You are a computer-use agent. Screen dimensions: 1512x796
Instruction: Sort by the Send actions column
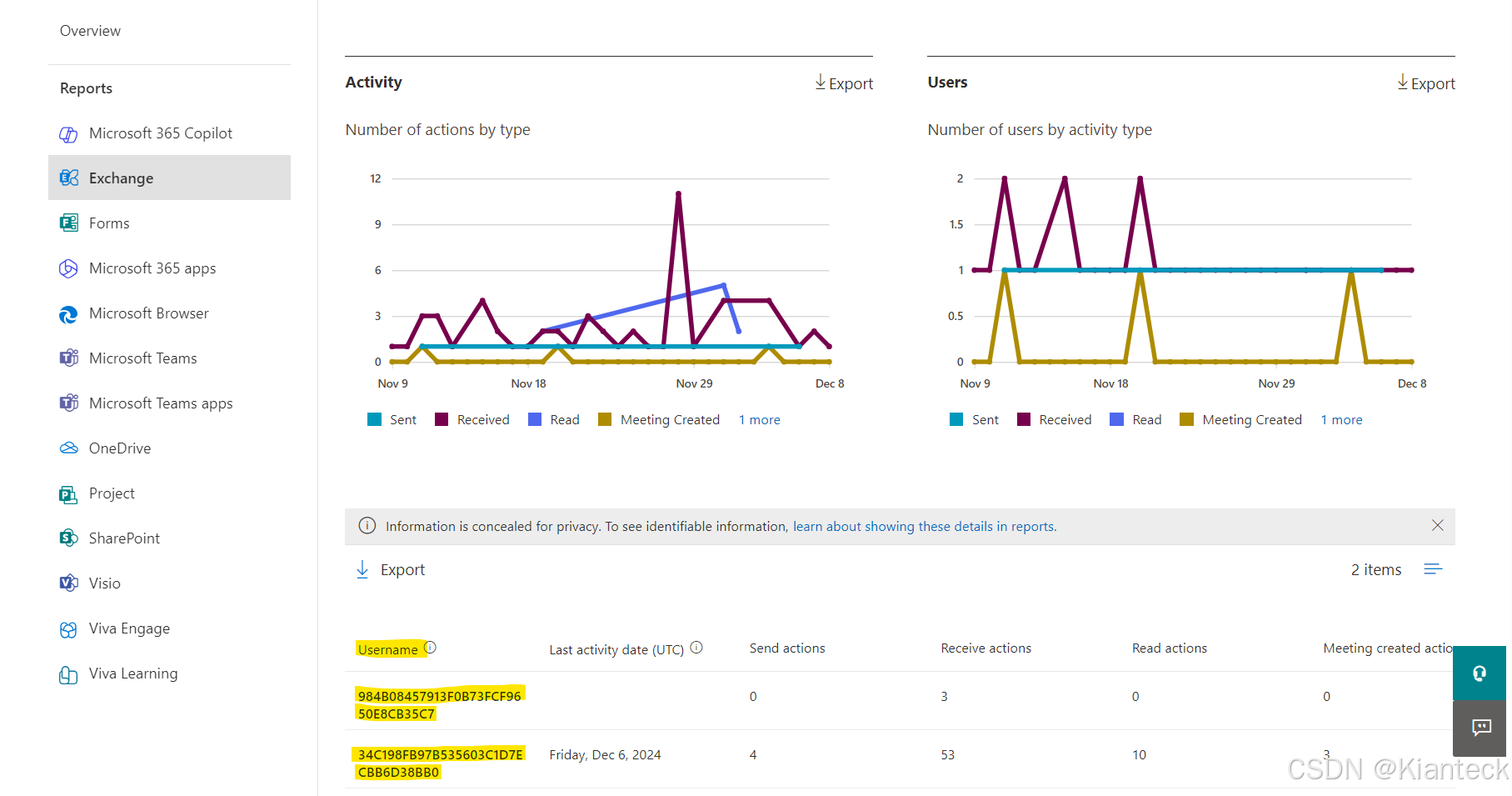(787, 648)
